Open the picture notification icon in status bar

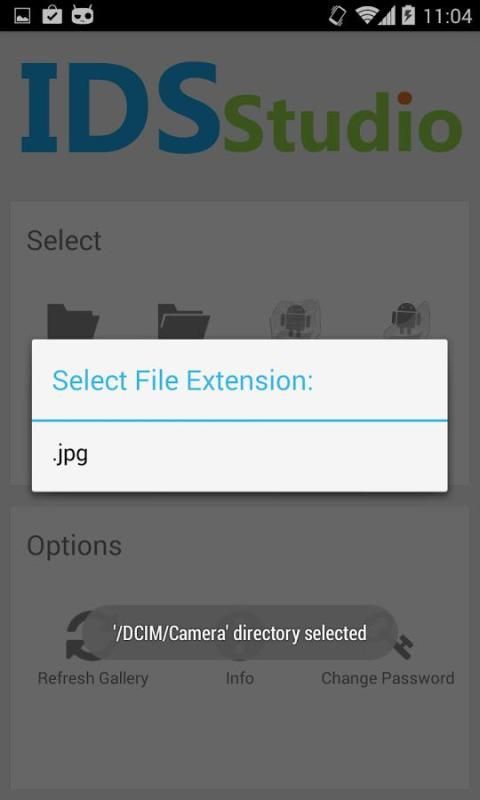coord(22,16)
